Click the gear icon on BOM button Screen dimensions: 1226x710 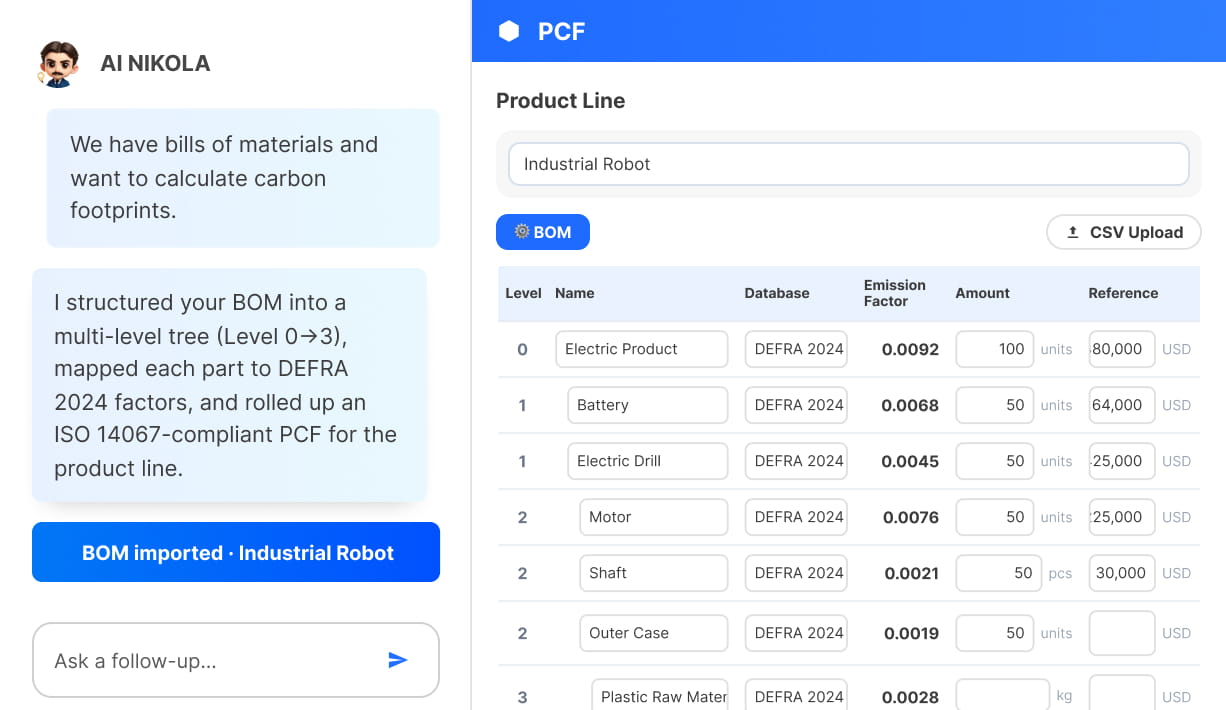(x=522, y=231)
